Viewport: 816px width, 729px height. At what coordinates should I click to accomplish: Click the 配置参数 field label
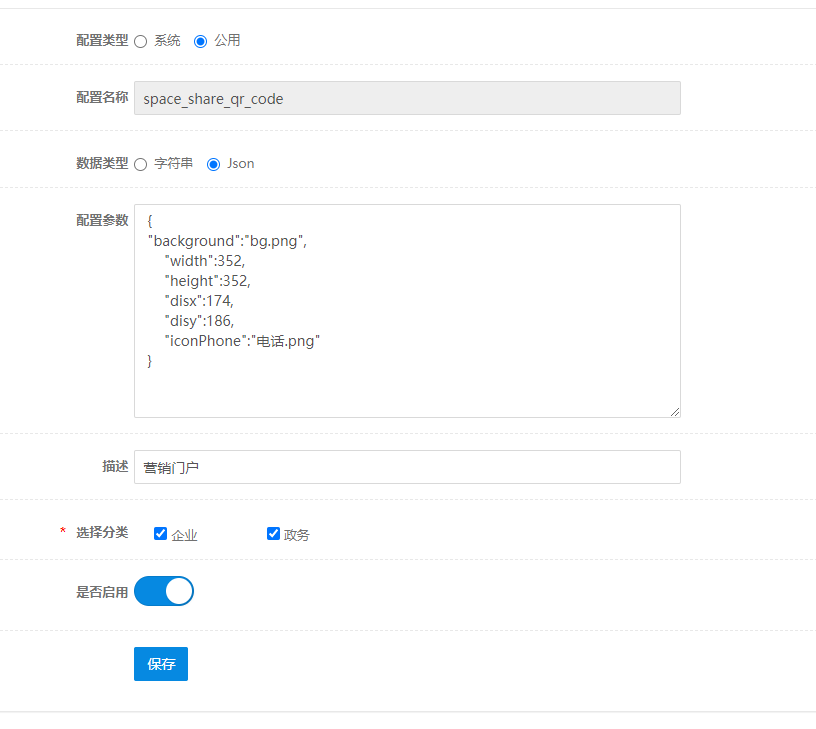click(102, 220)
